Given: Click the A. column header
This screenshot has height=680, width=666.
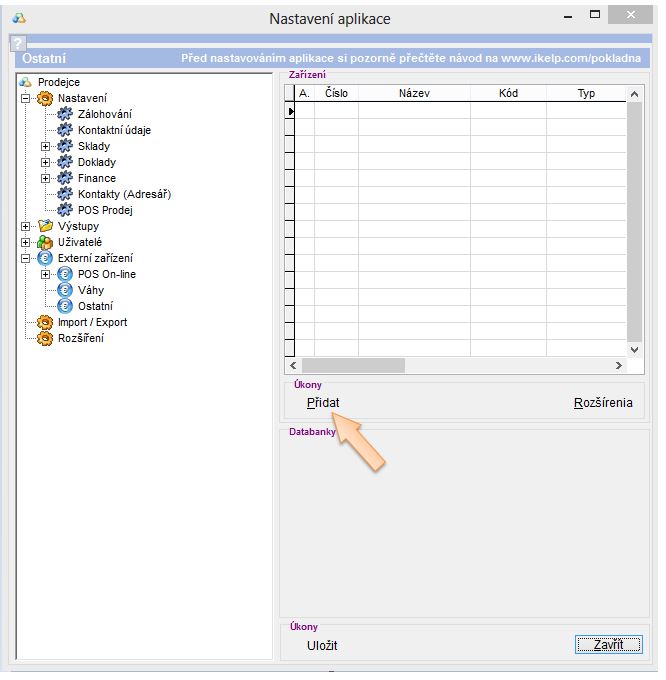Looking at the screenshot, I should point(304,93).
